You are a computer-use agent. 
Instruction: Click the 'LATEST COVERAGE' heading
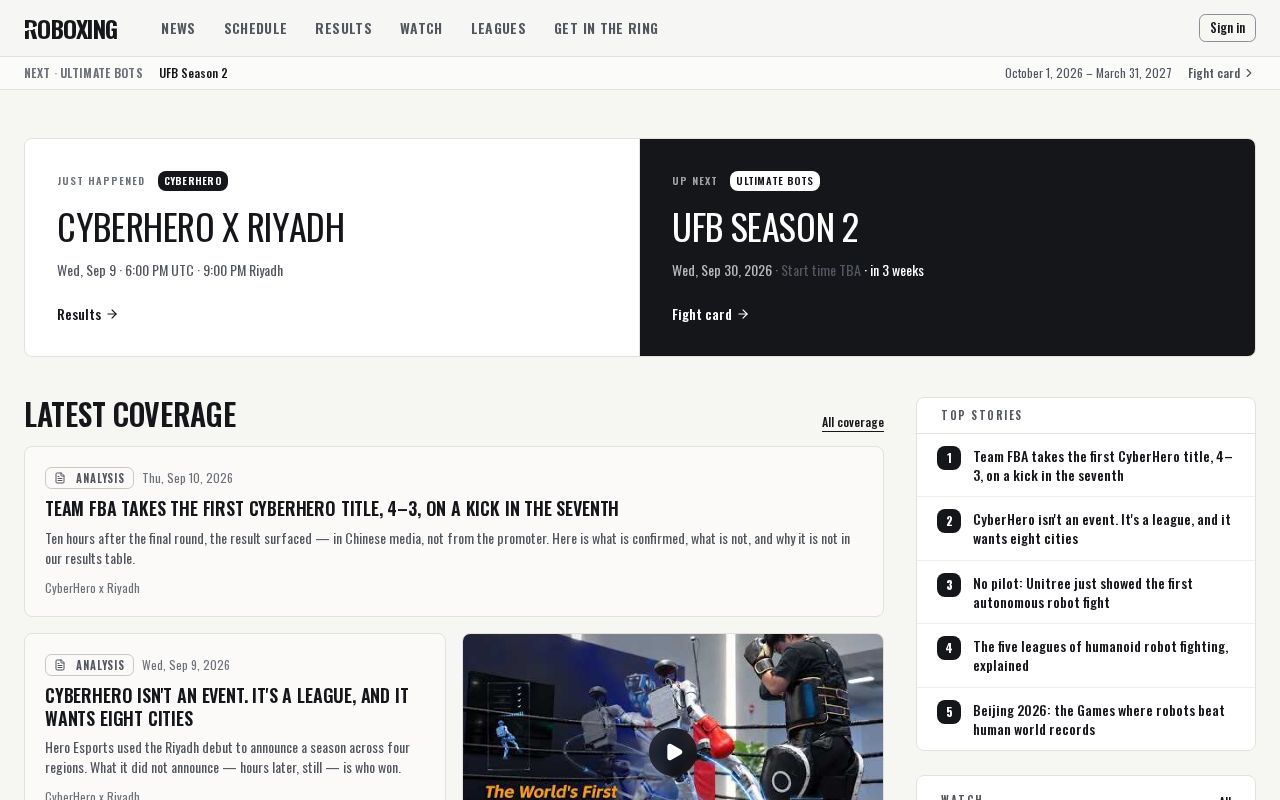click(130, 414)
